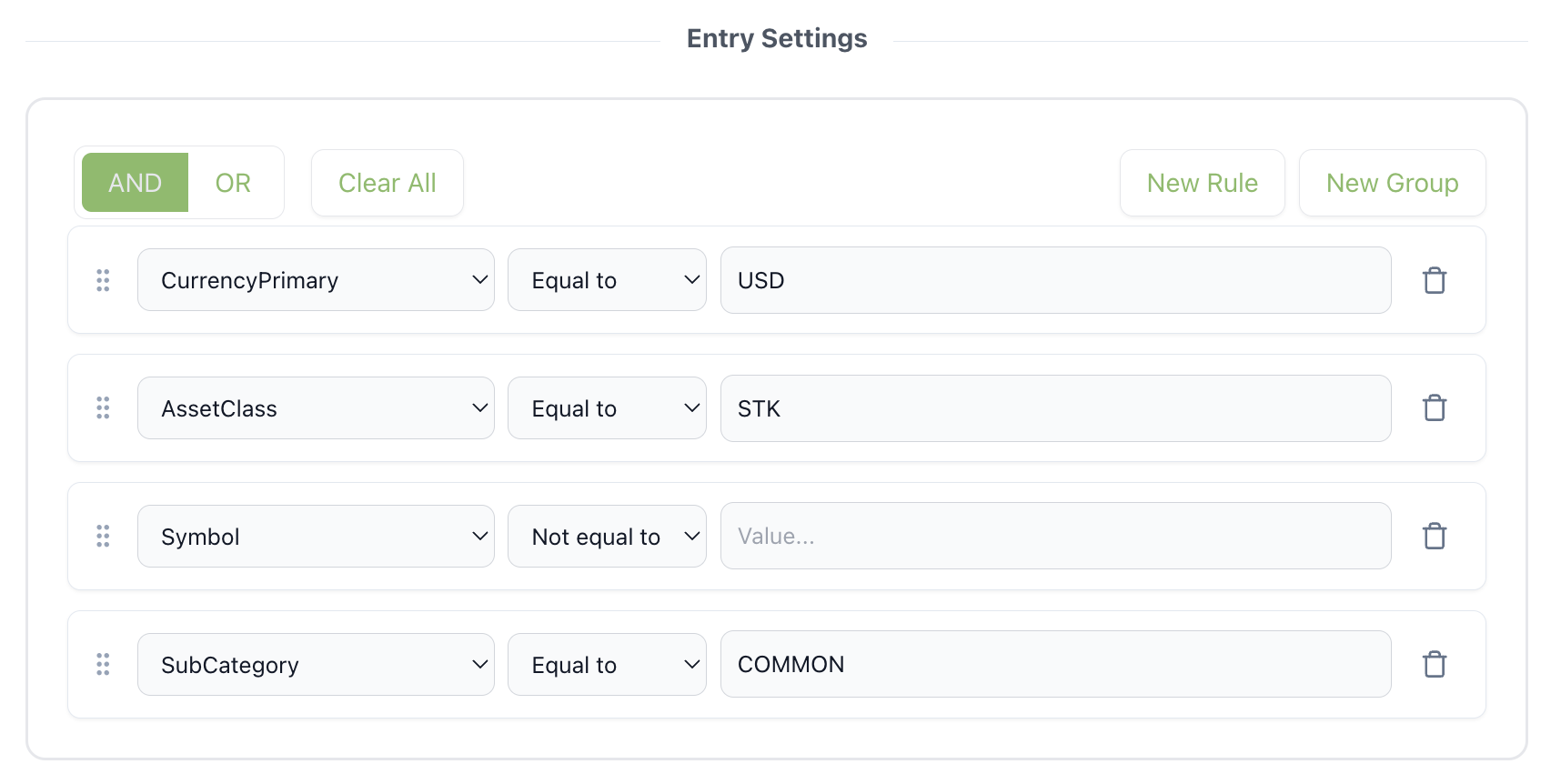This screenshot has height=784, width=1561.
Task: Open the Equal to dropdown for AssetClass
Action: pyautogui.click(x=607, y=407)
